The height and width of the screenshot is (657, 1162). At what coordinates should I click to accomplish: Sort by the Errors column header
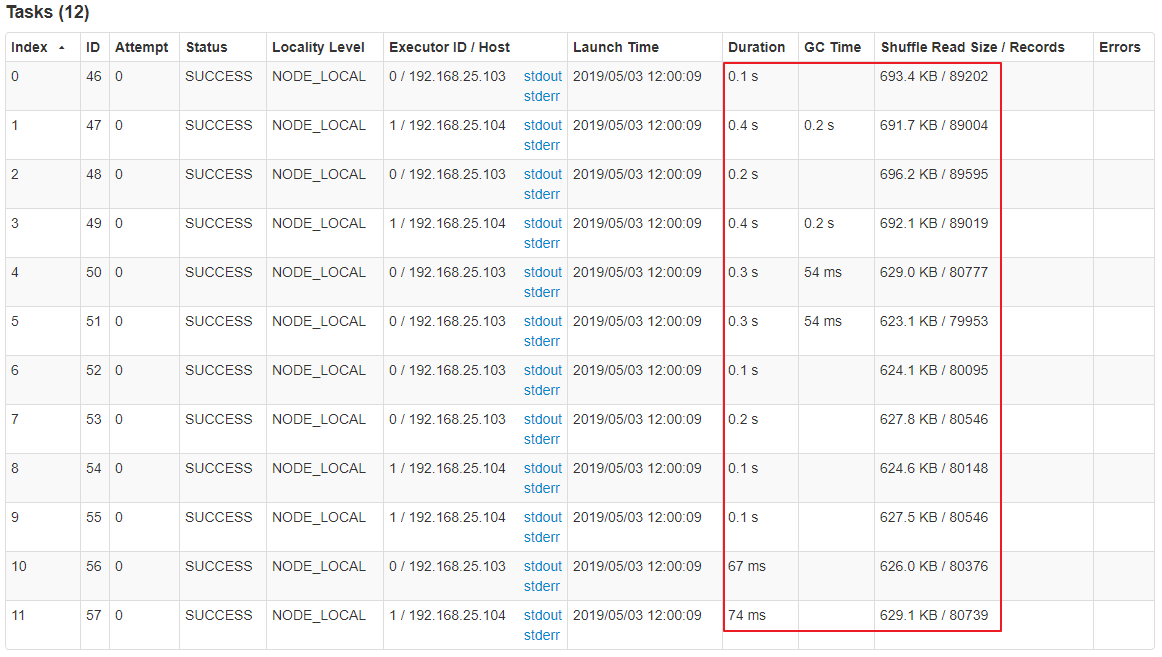1119,47
